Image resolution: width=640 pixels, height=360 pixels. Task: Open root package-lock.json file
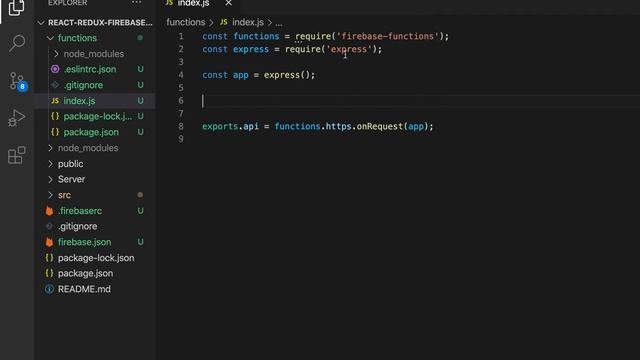tap(96, 258)
